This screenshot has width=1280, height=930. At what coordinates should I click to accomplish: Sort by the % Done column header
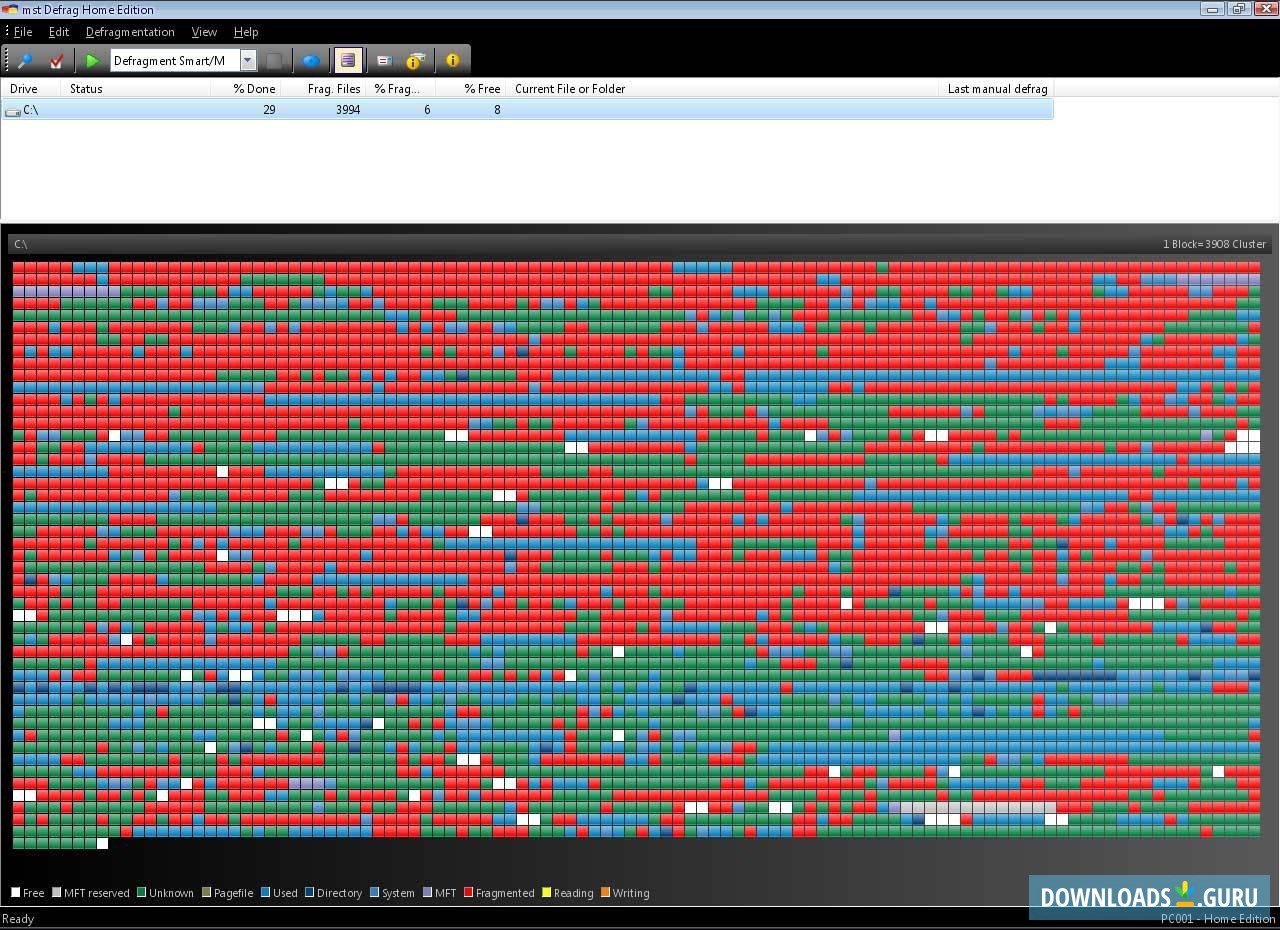(246, 89)
